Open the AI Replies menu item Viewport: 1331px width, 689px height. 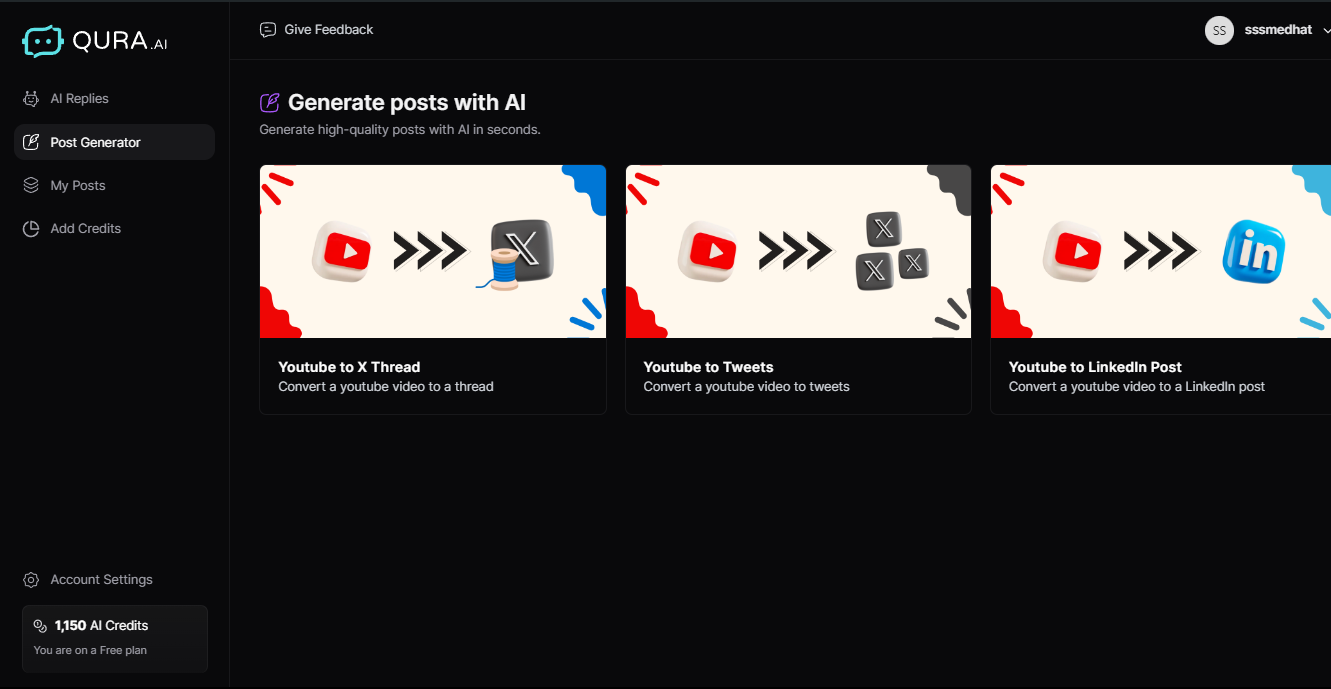pyautogui.click(x=79, y=99)
